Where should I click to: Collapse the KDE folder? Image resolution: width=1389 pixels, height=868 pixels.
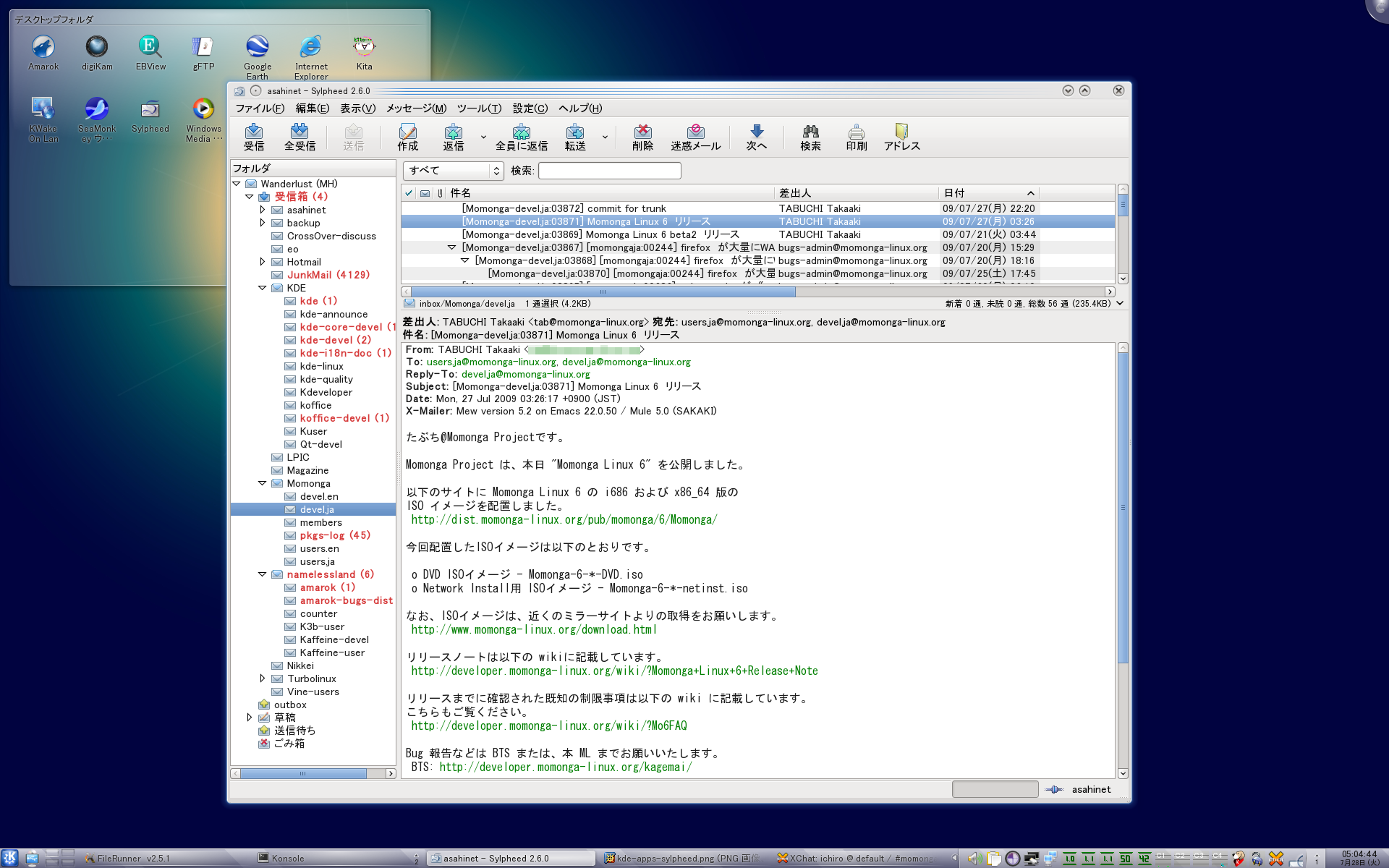tap(263, 288)
